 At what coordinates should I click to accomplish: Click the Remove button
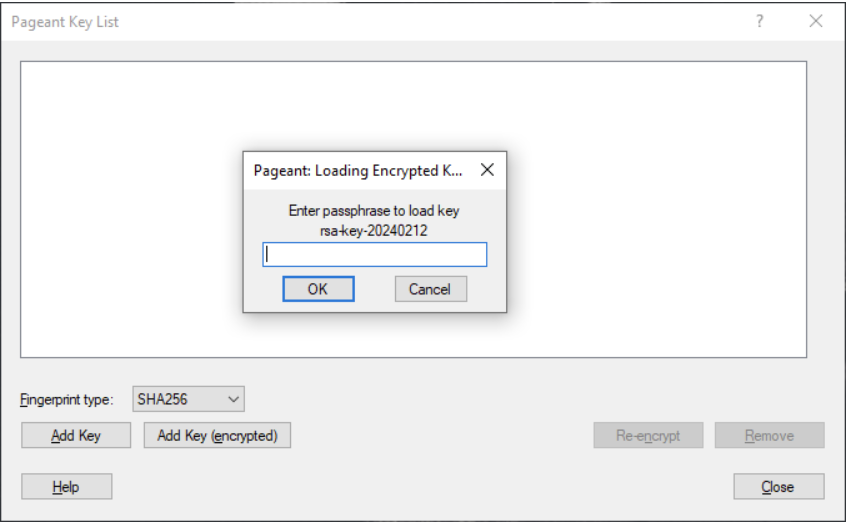point(769,435)
